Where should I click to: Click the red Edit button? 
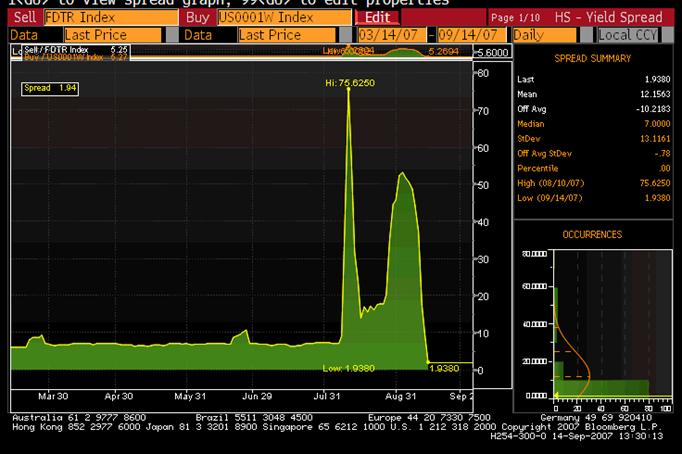tap(377, 17)
